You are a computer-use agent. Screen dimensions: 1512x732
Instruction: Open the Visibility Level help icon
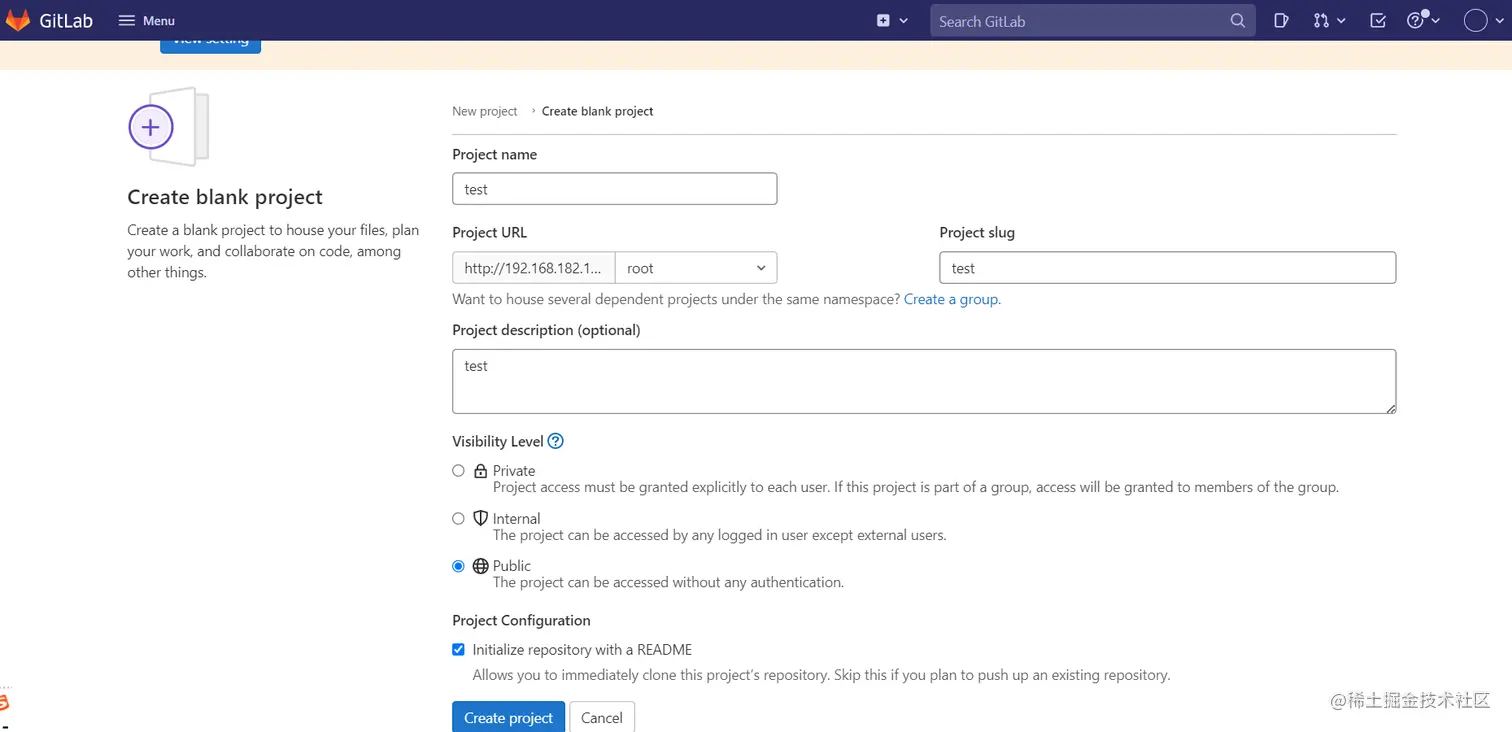(x=556, y=441)
